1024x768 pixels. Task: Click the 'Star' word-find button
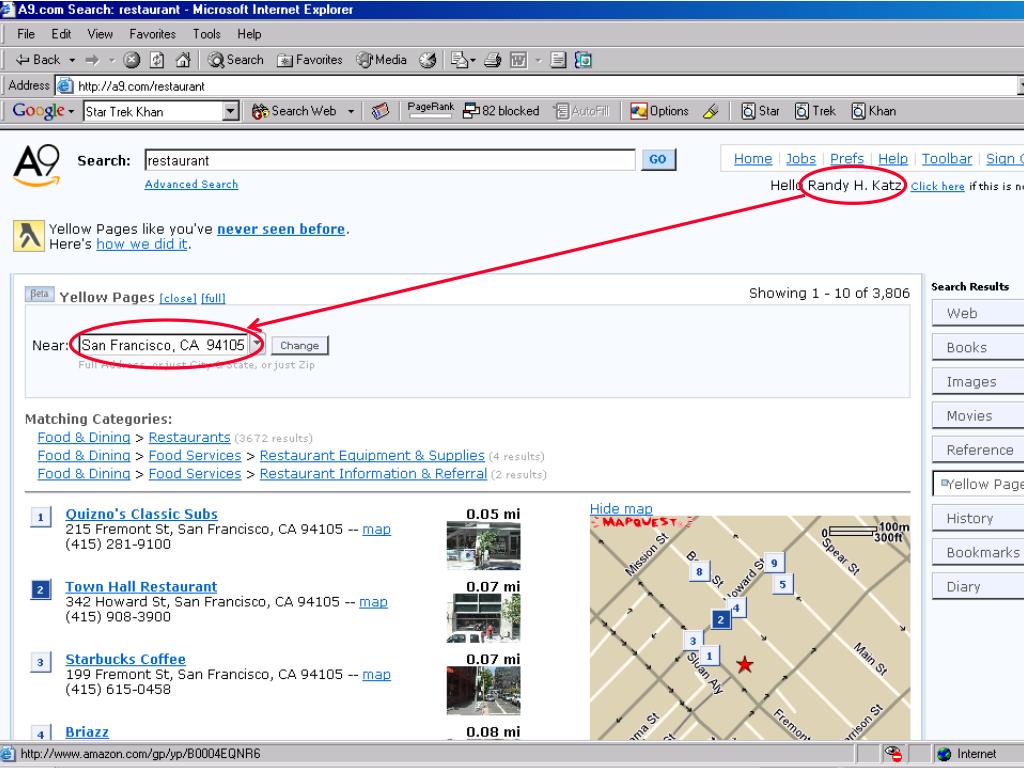coord(760,111)
